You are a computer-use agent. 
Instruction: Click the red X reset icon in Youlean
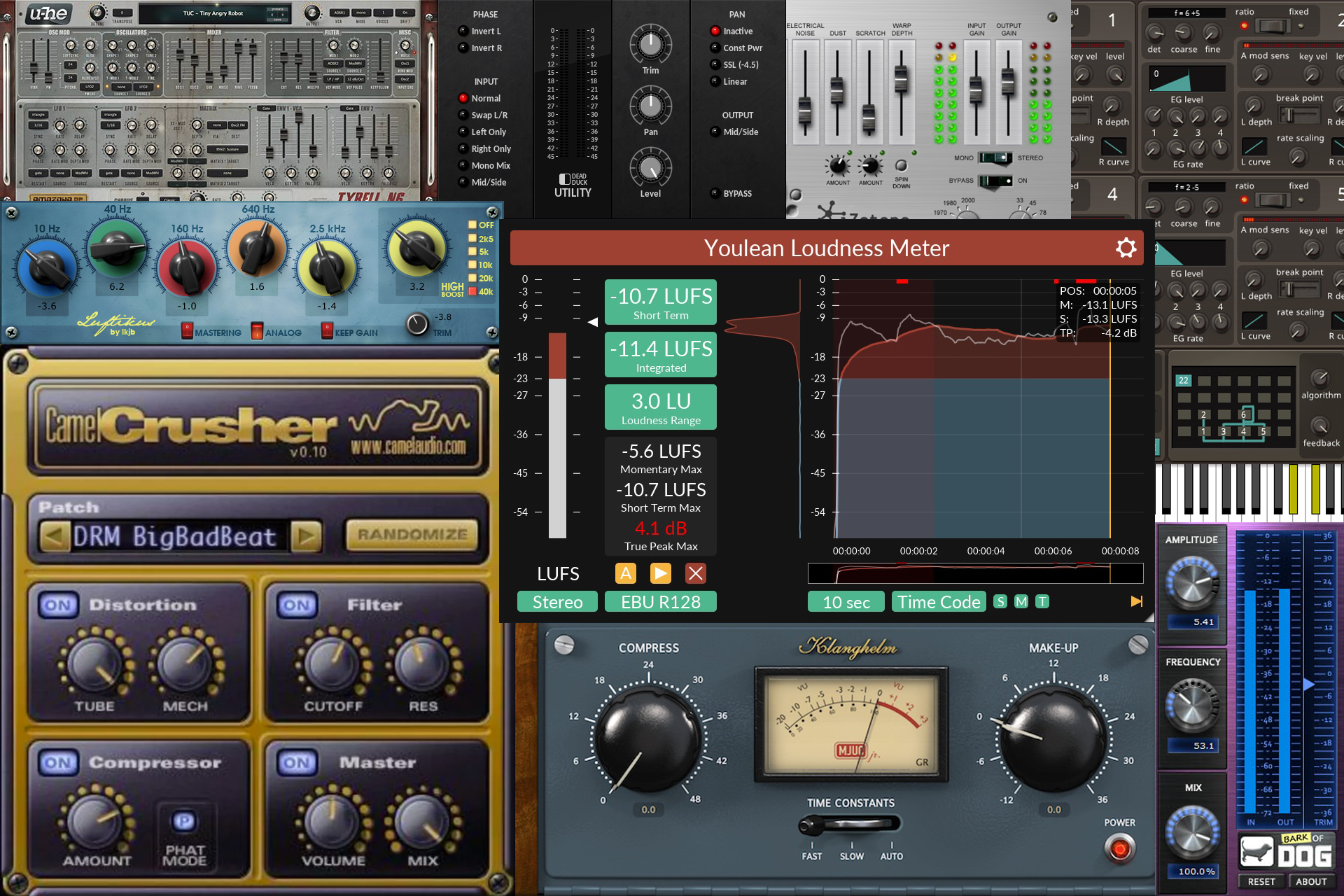[695, 573]
